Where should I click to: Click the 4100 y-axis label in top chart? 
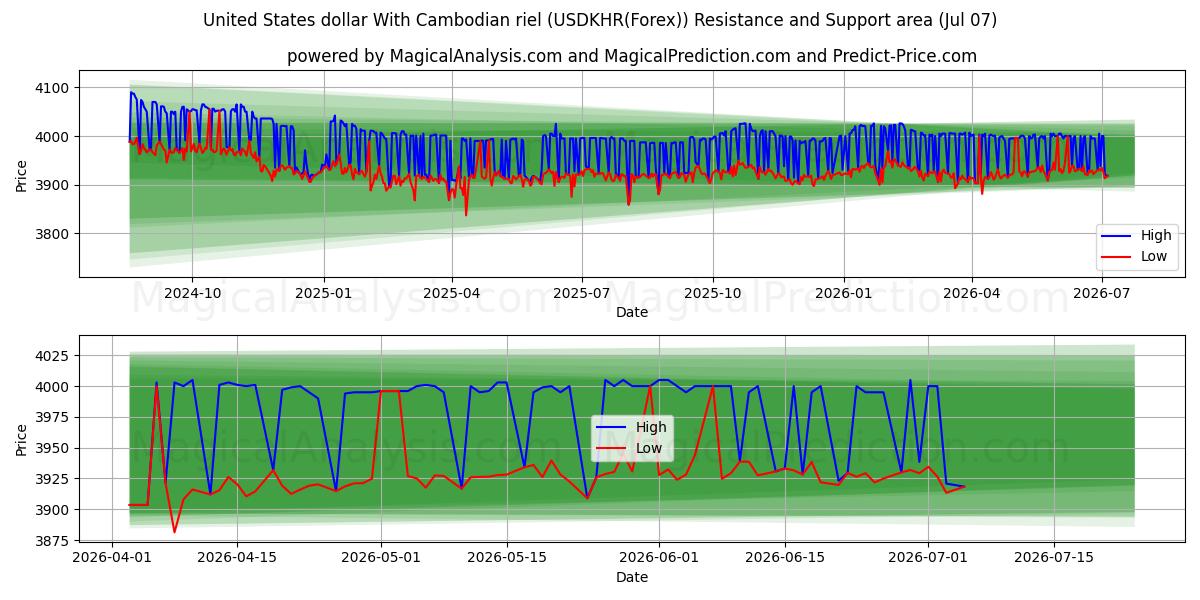point(54,88)
